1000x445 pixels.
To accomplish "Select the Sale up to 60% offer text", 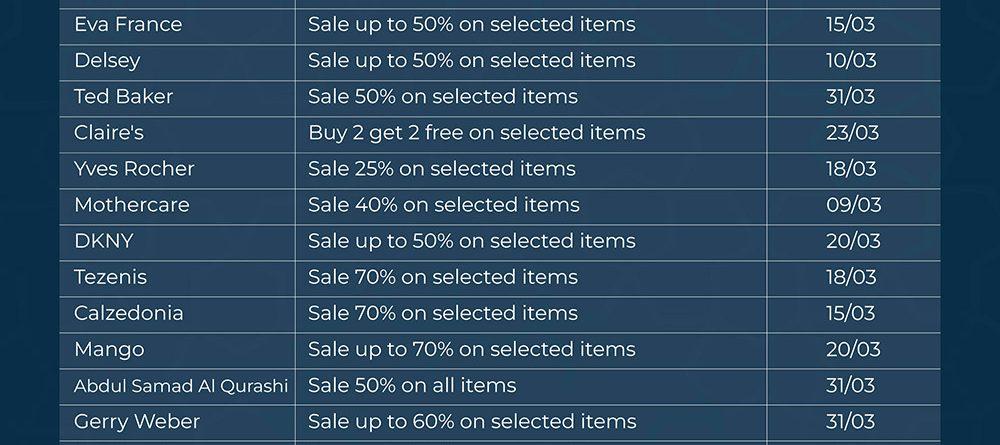I will (472, 421).
